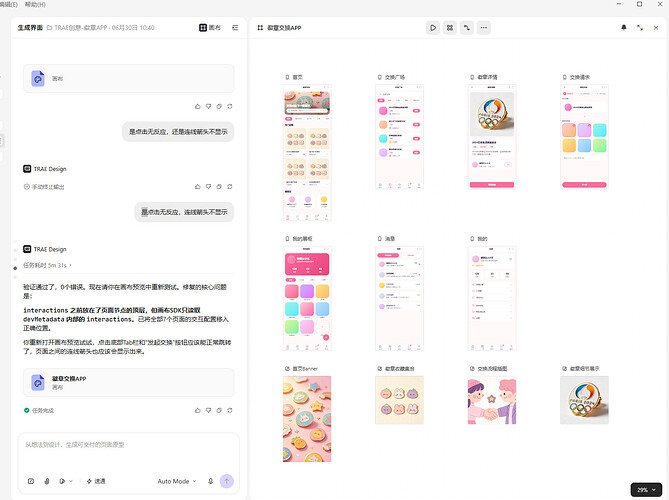Click the 徽章收藏盒 image title label

coord(400,368)
